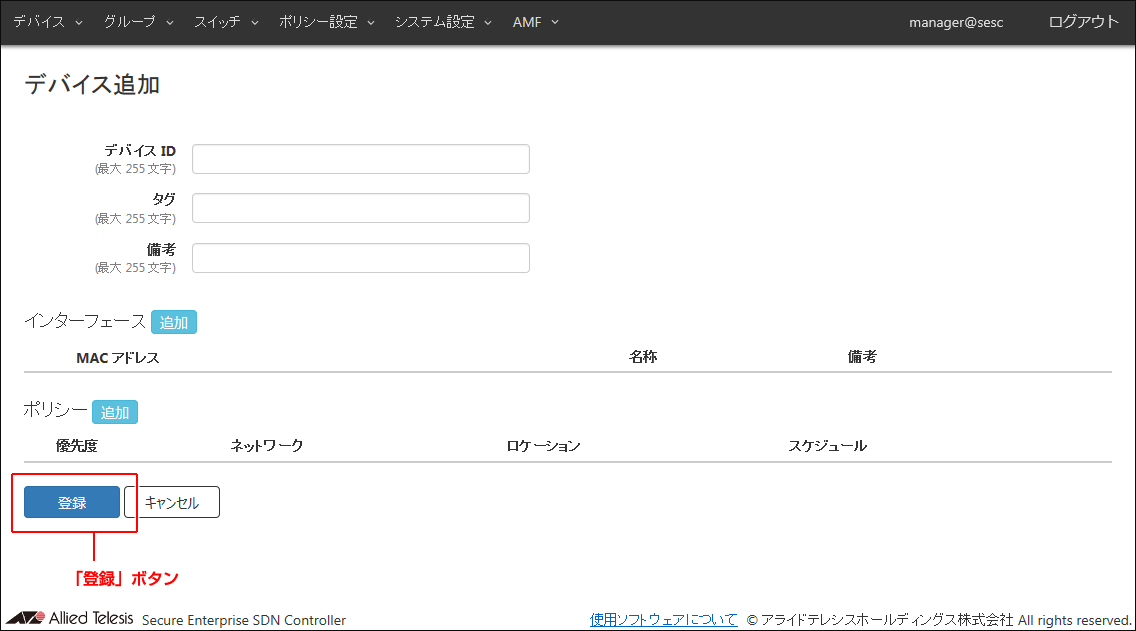Click the ポリシー設定 menu chevron arrow

point(370,22)
